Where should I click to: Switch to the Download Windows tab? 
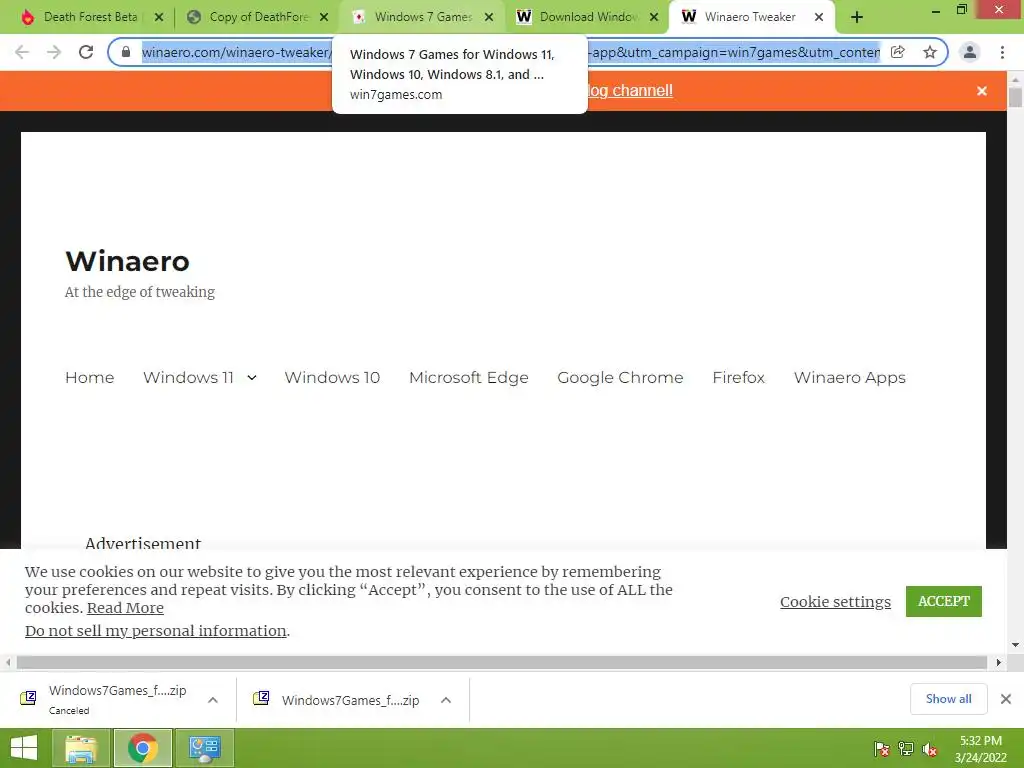[587, 18]
